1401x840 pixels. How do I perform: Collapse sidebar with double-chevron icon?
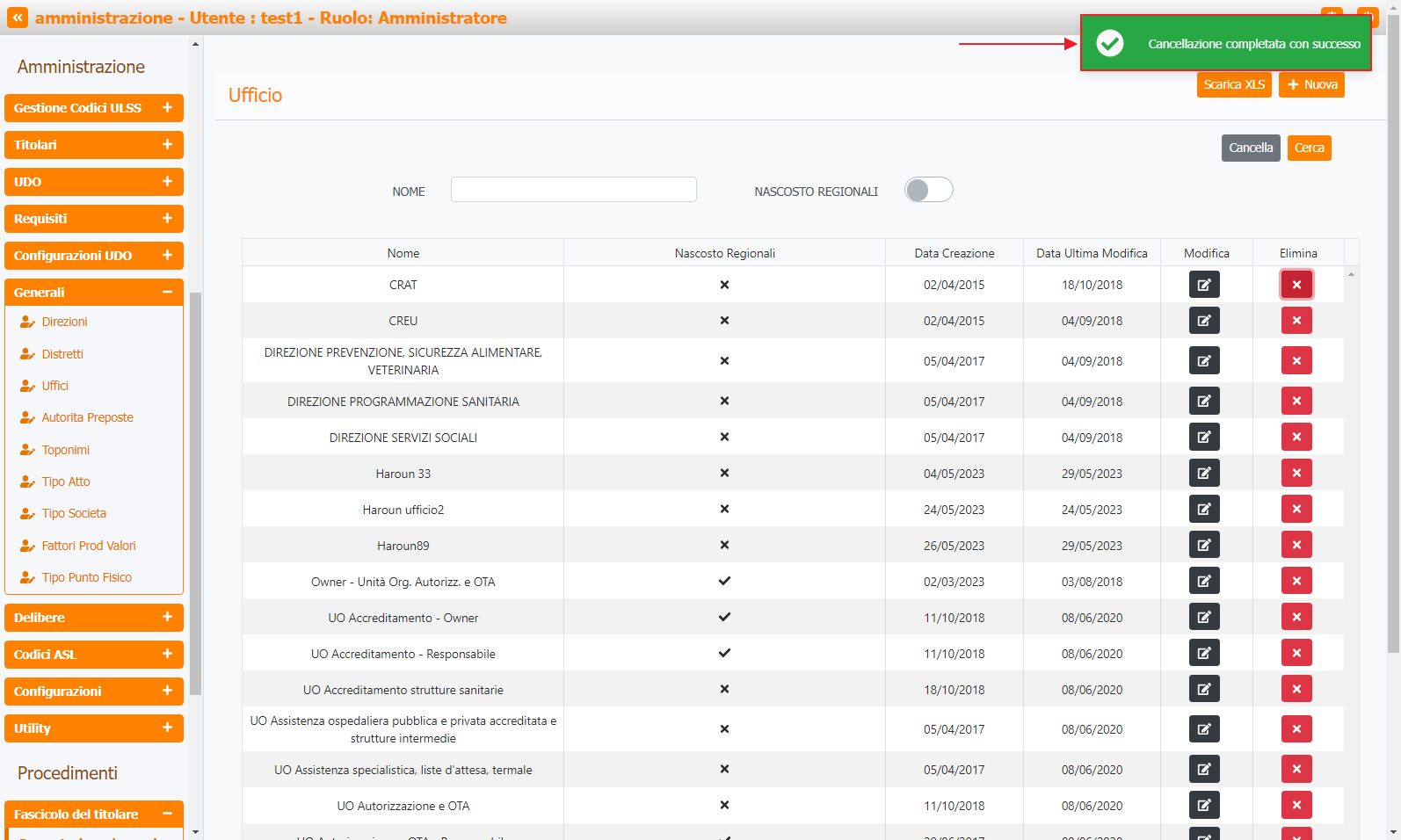18,18
